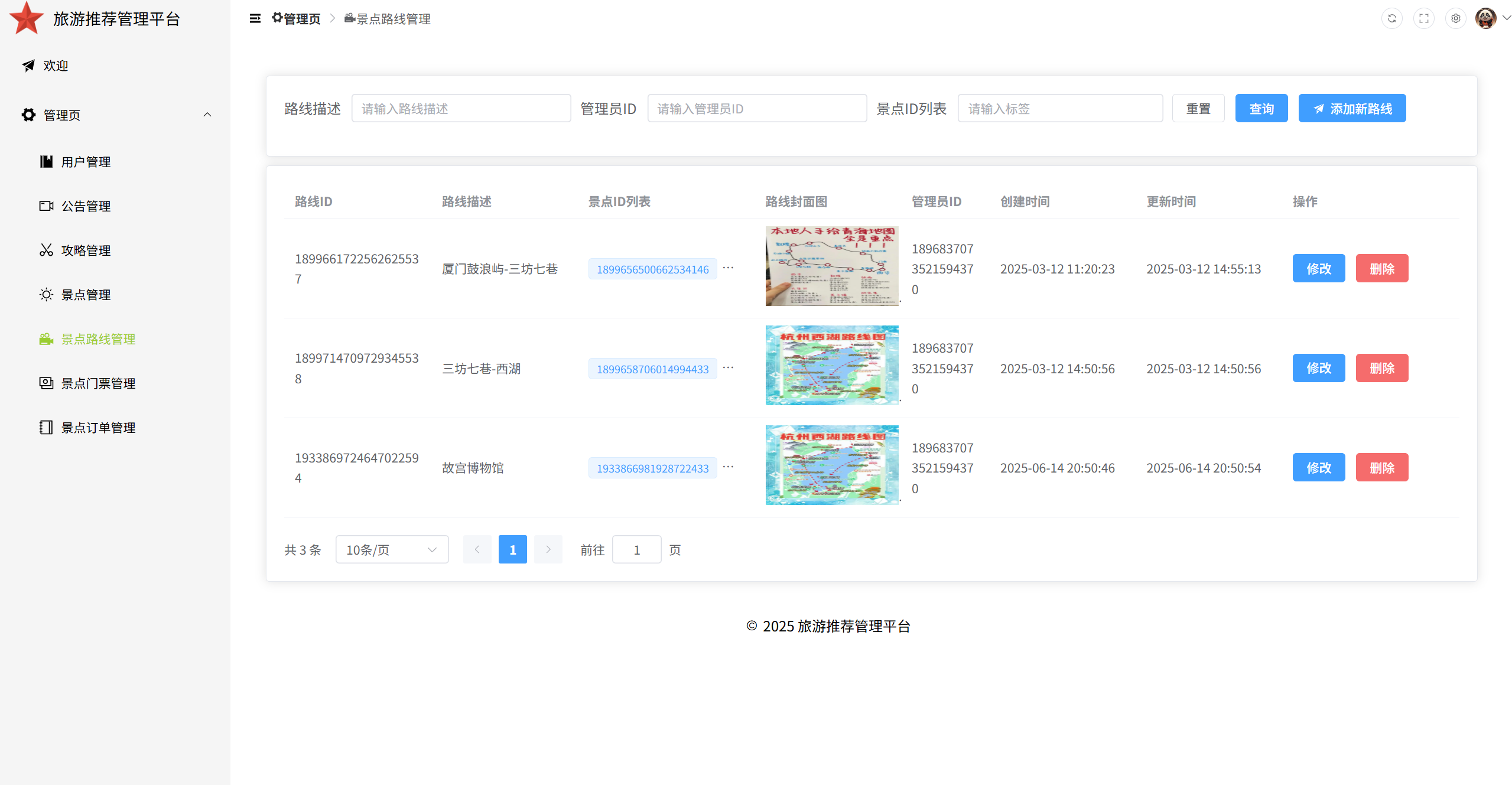This screenshot has height=785, width=1512.
Task: Collapse the 管理页 sidebar group
Action: pyautogui.click(x=207, y=115)
